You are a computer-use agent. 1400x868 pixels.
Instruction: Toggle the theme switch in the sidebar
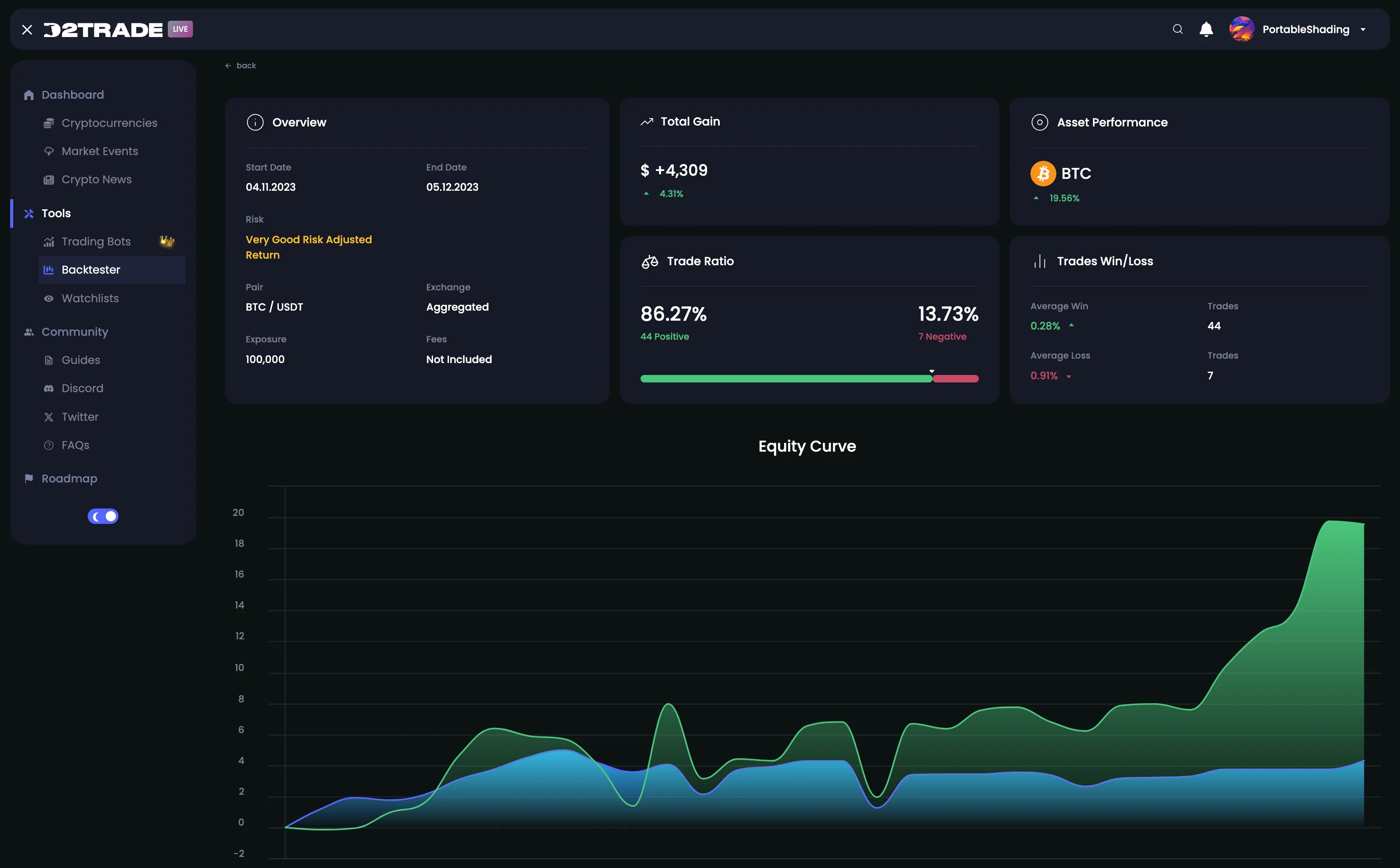pyautogui.click(x=103, y=516)
